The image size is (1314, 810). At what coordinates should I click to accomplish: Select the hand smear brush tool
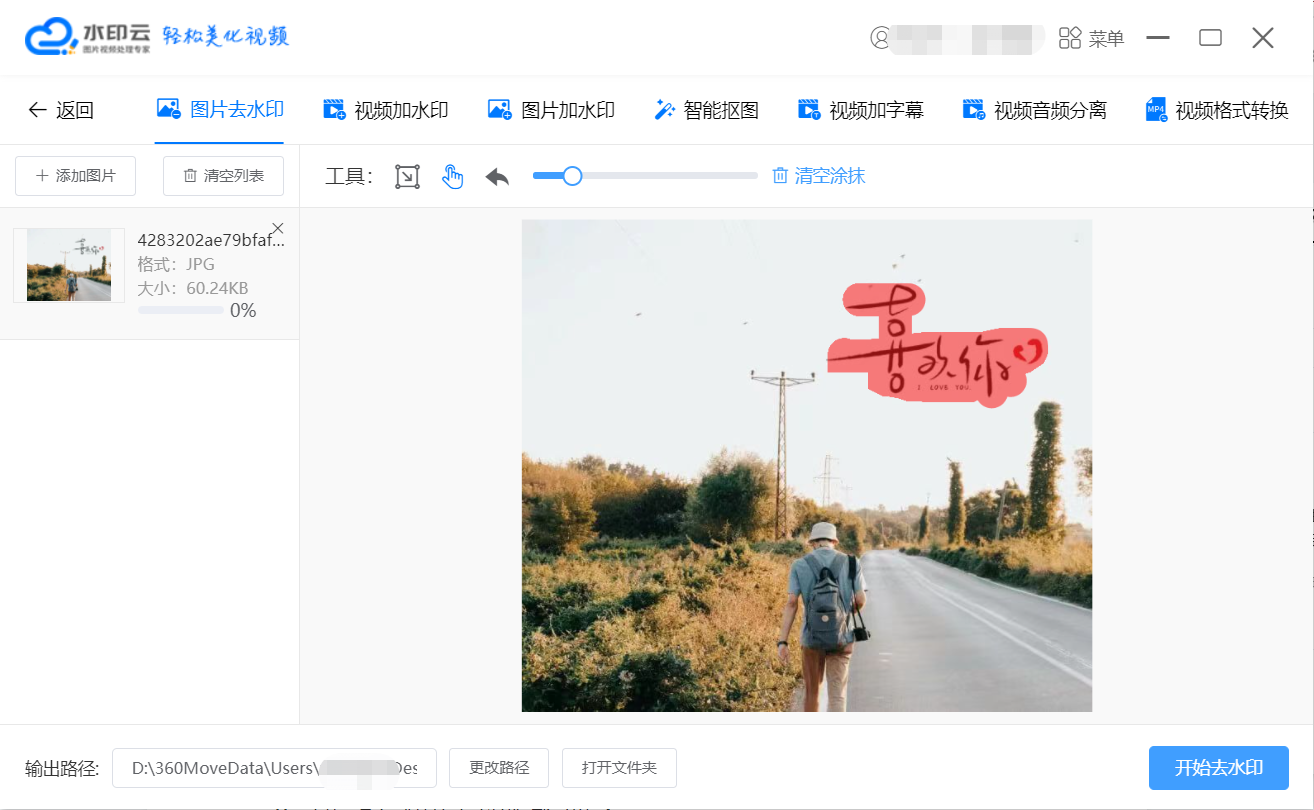(x=453, y=177)
